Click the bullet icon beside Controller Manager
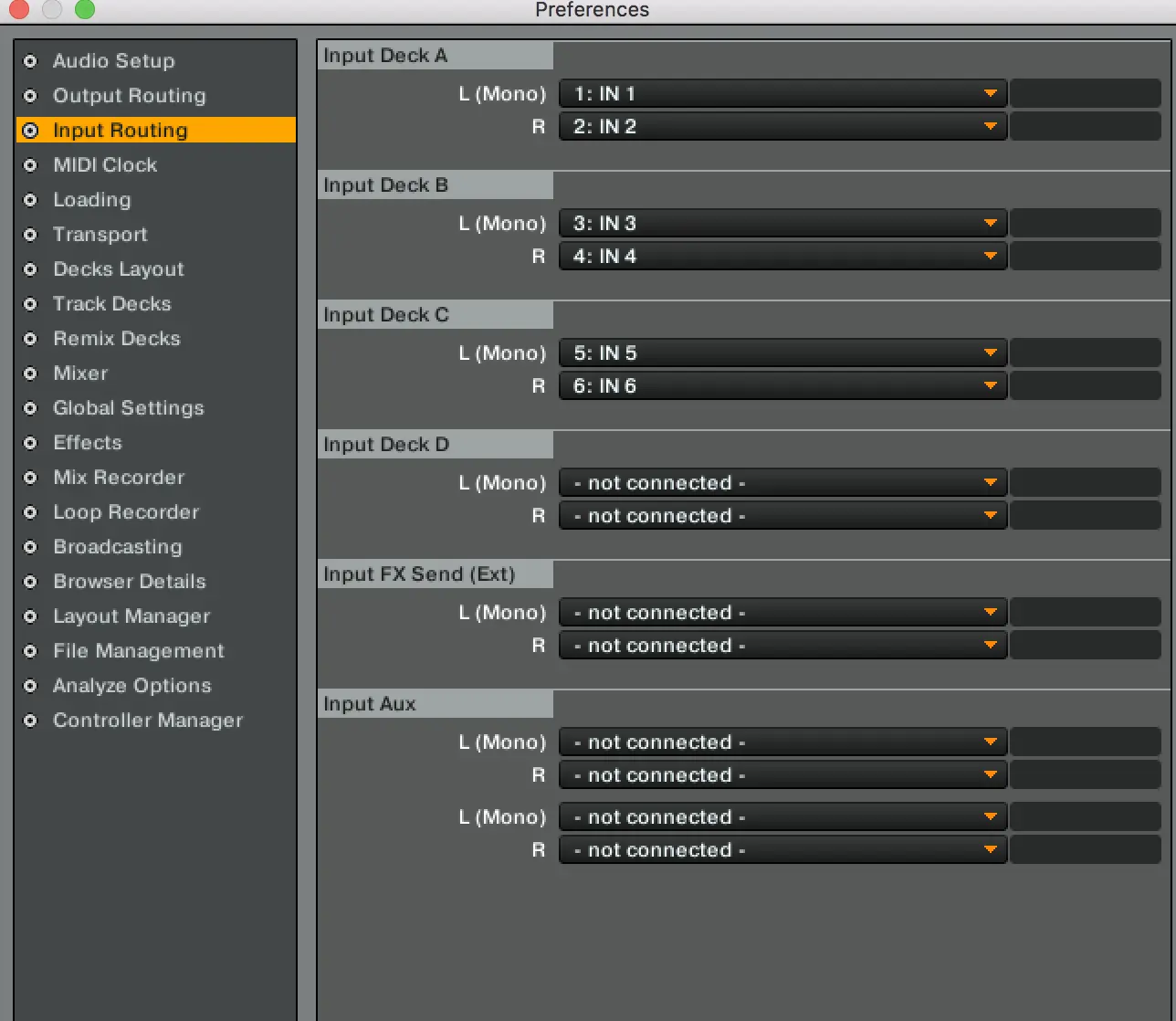 point(30,721)
